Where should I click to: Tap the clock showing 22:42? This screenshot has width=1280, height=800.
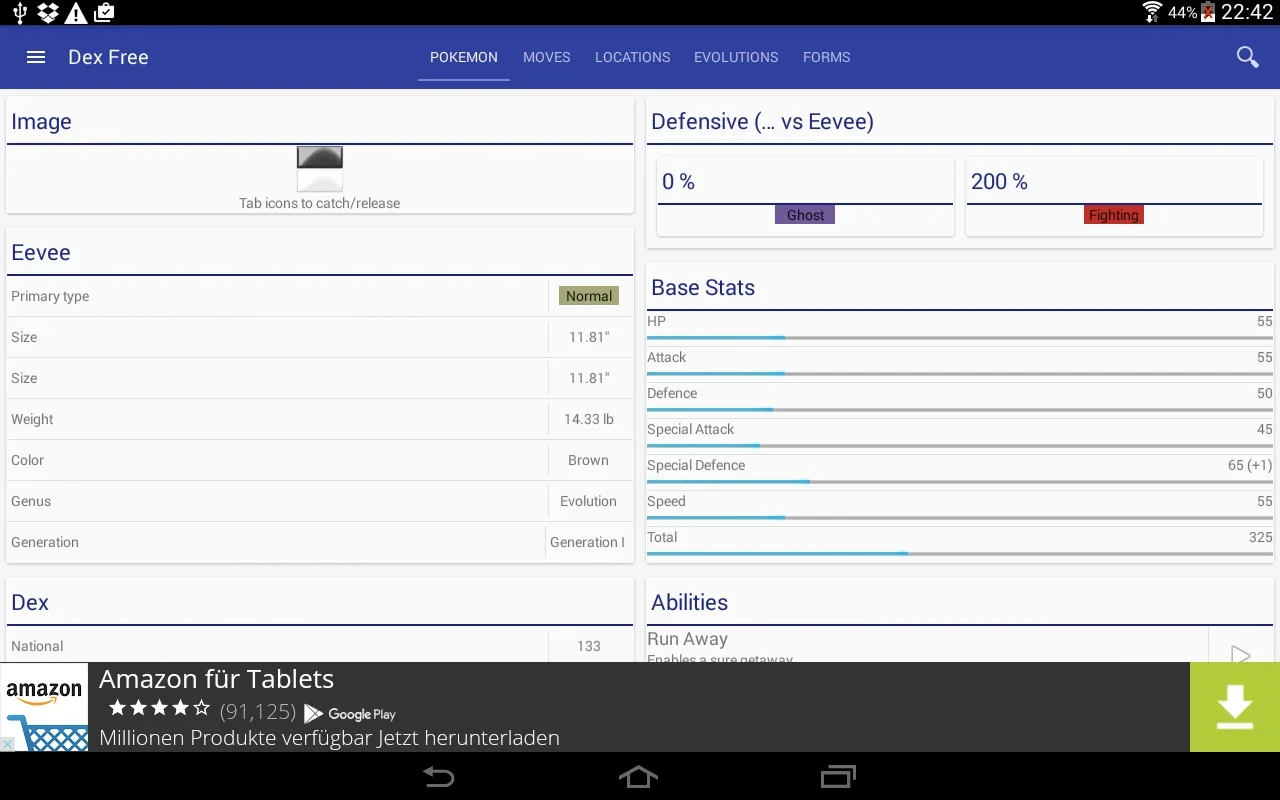pos(1247,12)
